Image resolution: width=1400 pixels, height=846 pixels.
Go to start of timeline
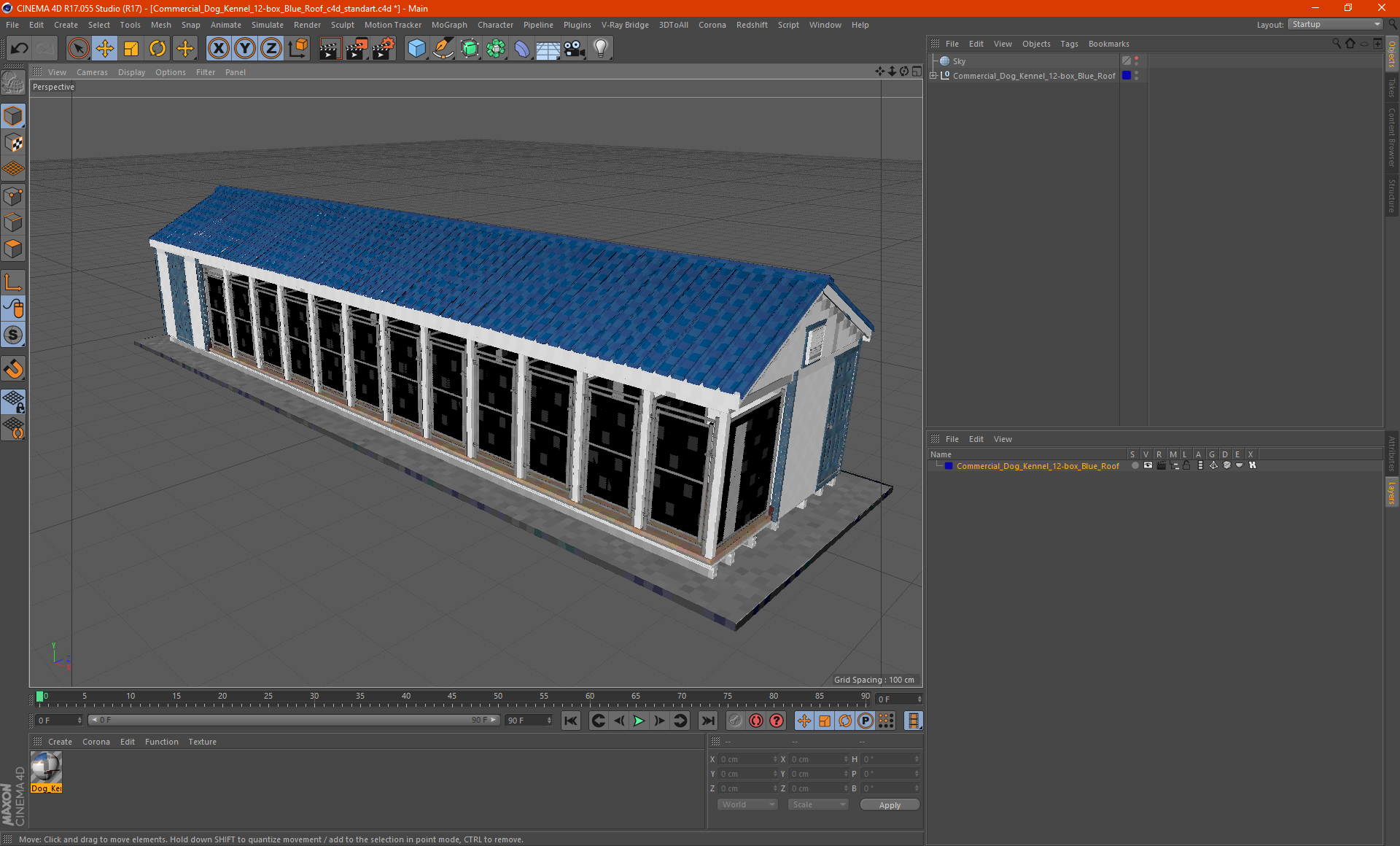570,721
